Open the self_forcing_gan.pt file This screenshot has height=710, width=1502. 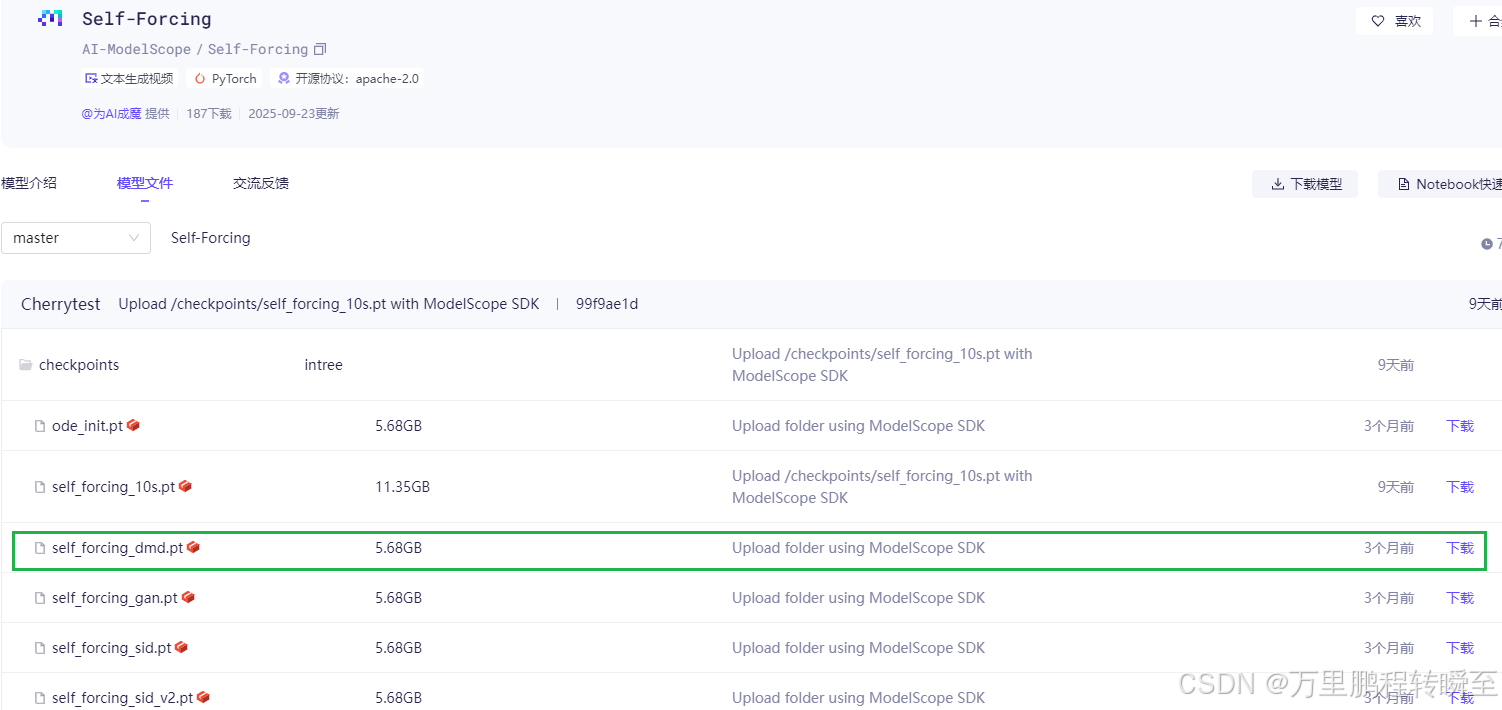115,598
